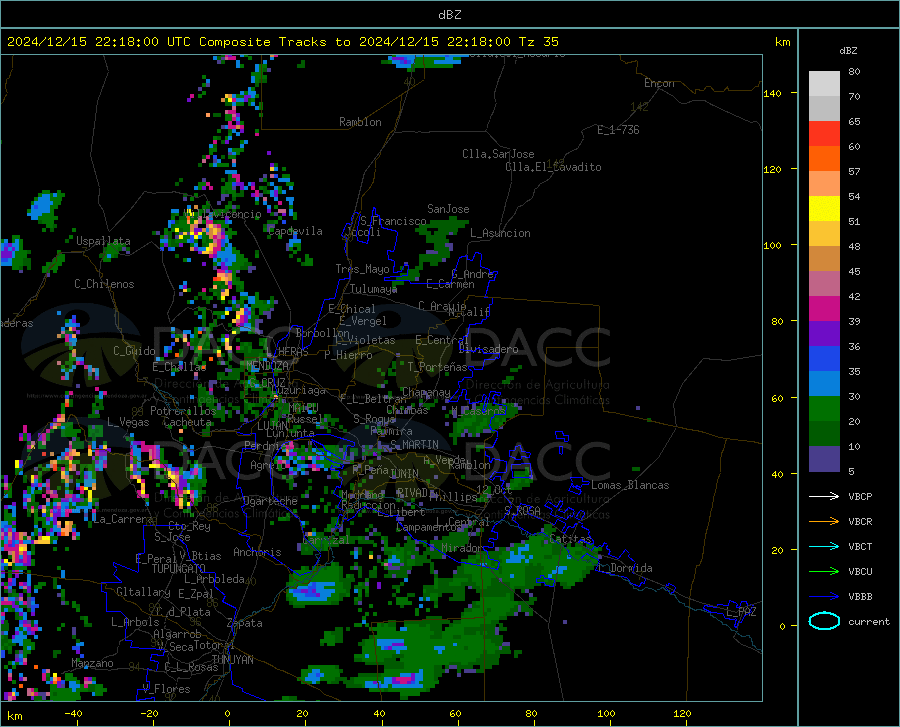Click the Zapata label
The width and height of the screenshot is (900, 727).
pos(245,623)
